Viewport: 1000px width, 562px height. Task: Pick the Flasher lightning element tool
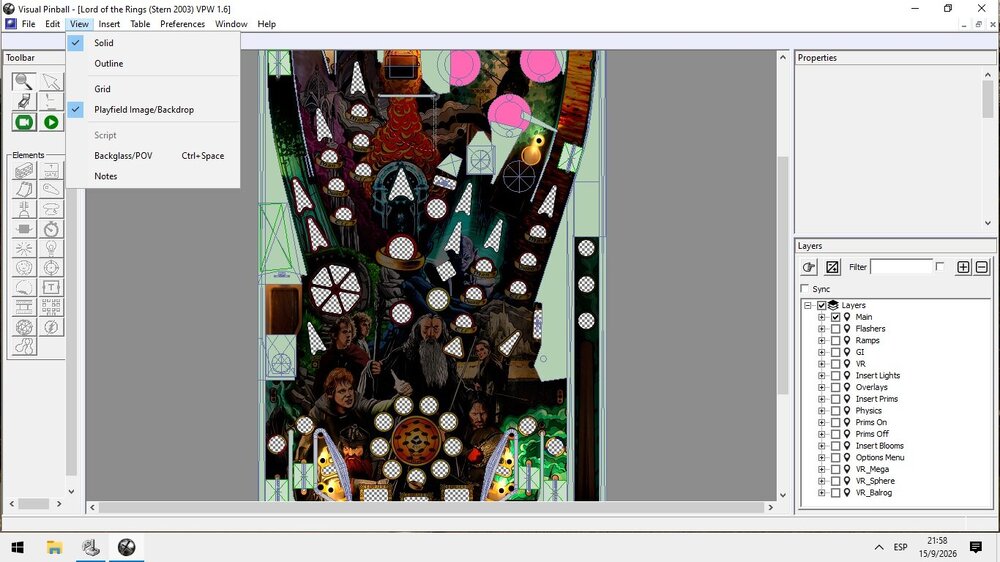tap(51, 327)
